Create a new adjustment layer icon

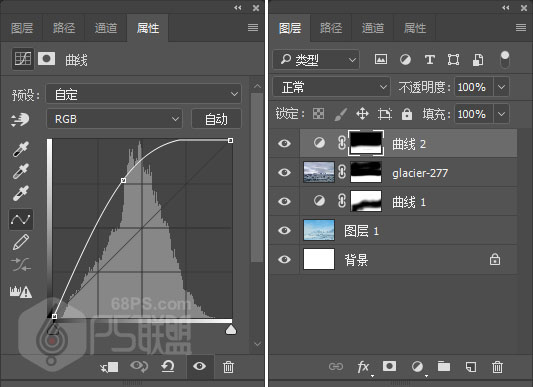click(417, 367)
